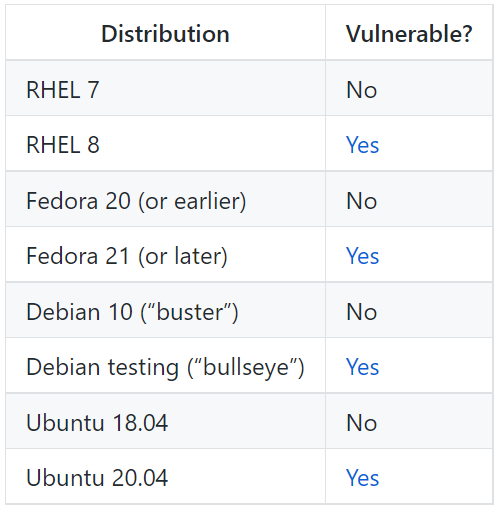The width and height of the screenshot is (499, 510).
Task: Select the Fedora 20 (or earlier) cell
Action: tap(165, 199)
